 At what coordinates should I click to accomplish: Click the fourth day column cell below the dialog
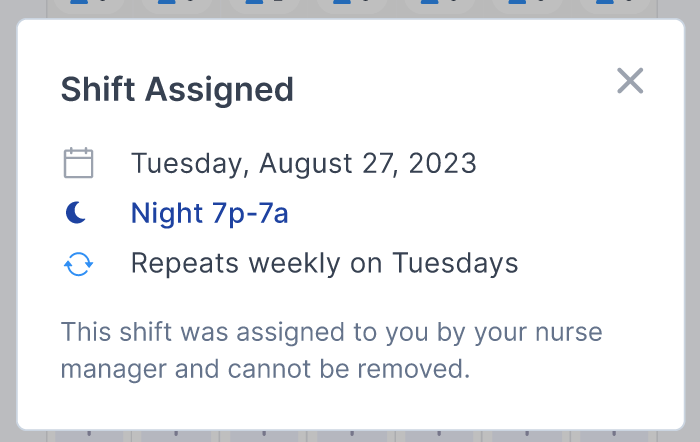click(352, 436)
